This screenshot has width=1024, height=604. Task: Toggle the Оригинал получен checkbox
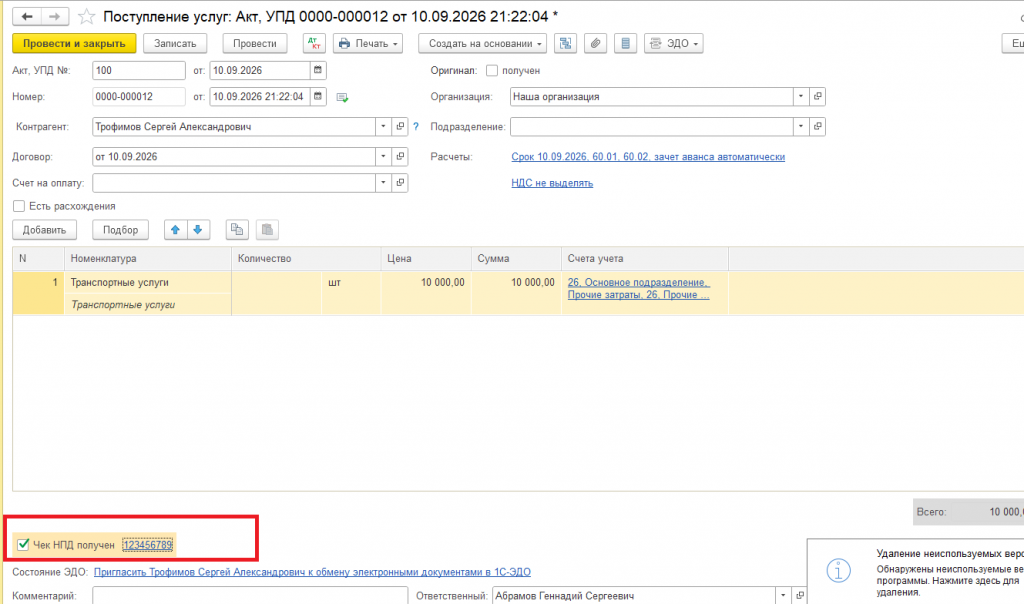pyautogui.click(x=492, y=71)
